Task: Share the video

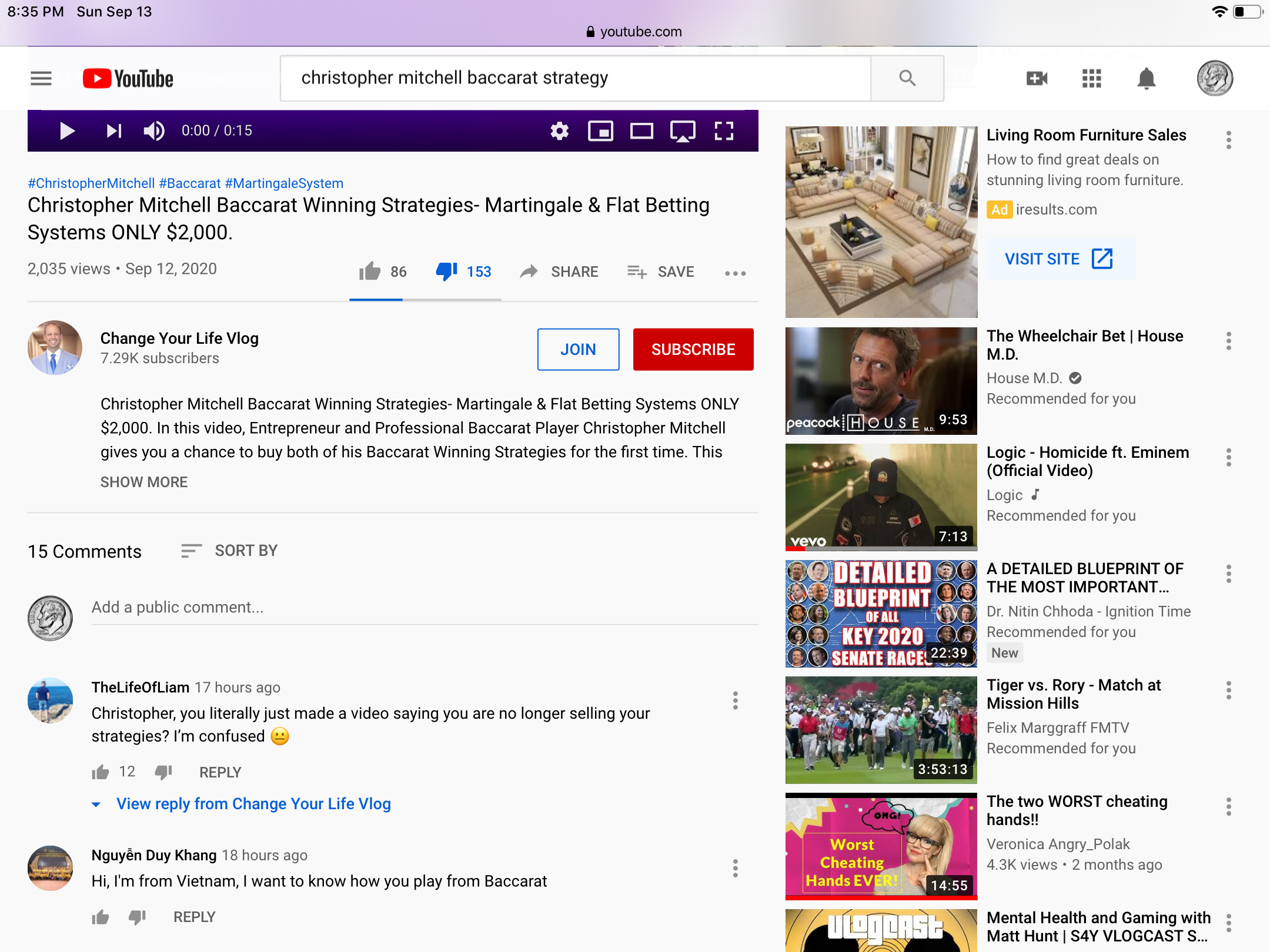Action: pyautogui.click(x=559, y=271)
